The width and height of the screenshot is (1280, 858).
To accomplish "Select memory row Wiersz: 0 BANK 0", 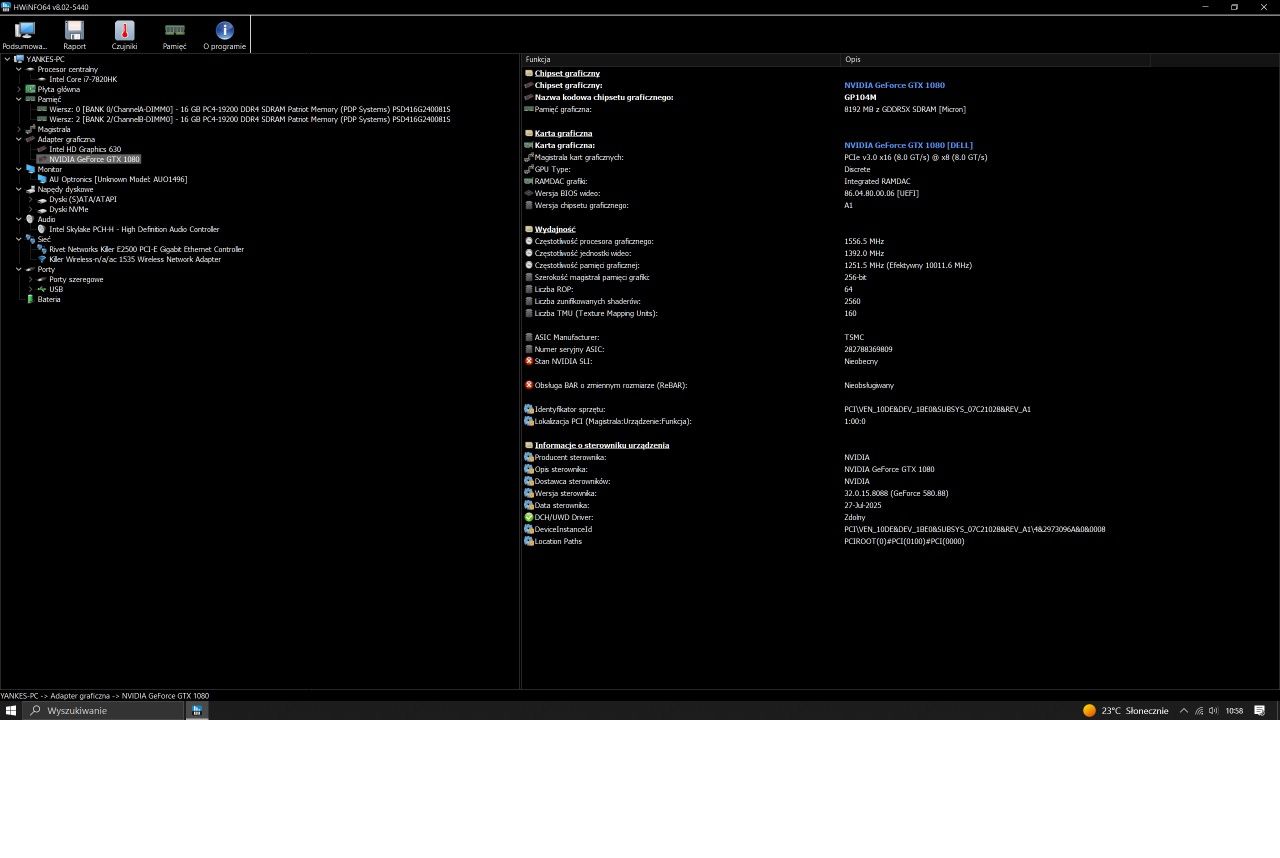I will [250, 109].
